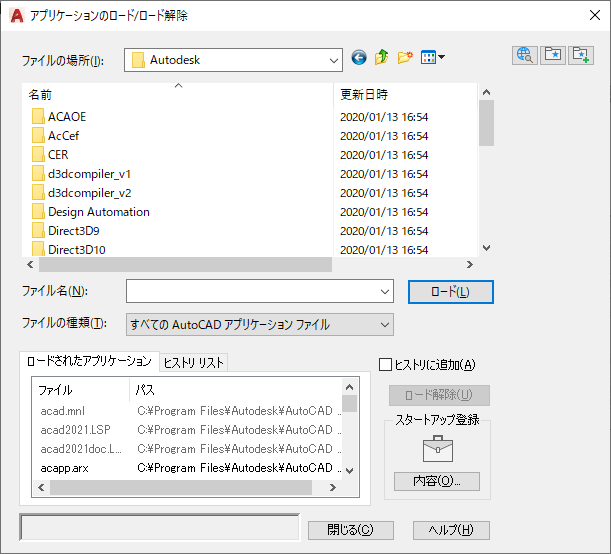
Task: Open the 内容(O)... button
Action: point(437,481)
